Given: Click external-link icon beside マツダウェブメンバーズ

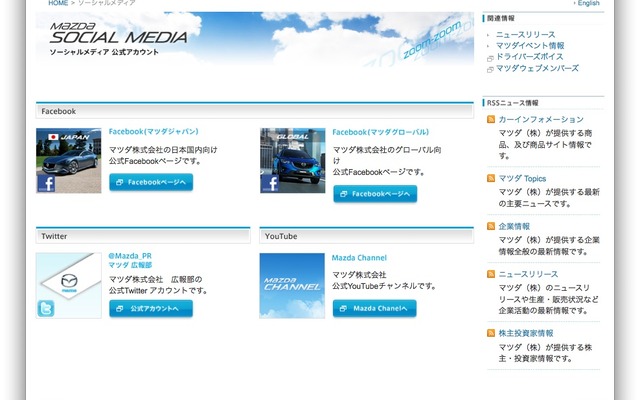Looking at the screenshot, I should (490, 70).
